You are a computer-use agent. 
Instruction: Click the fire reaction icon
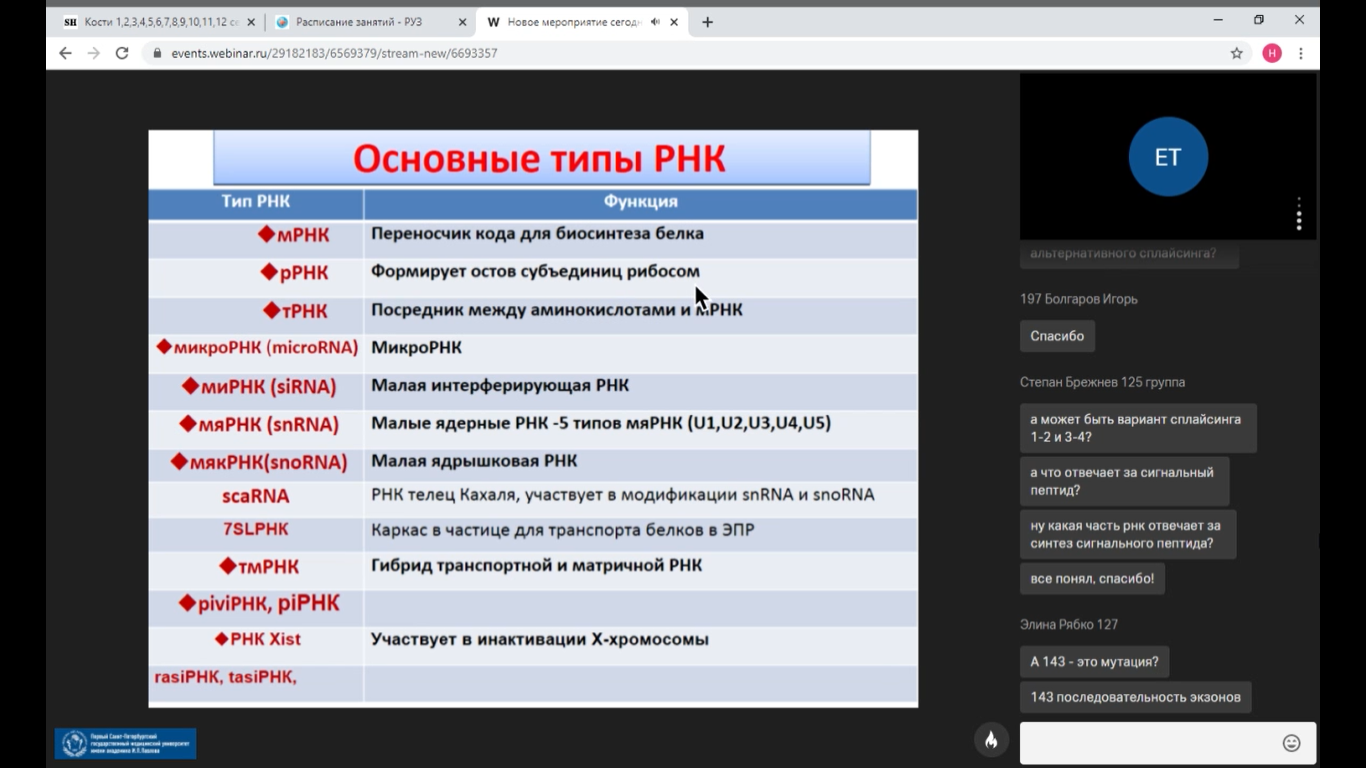pyautogui.click(x=990, y=740)
